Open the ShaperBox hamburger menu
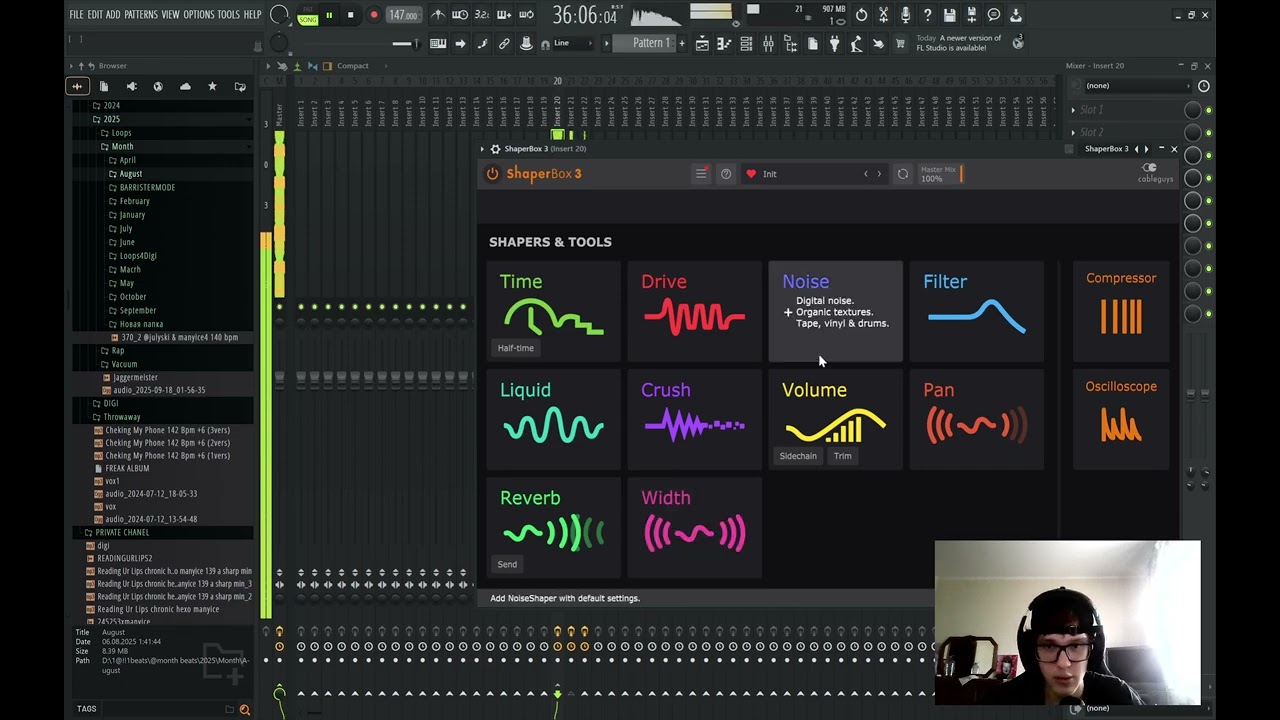This screenshot has width=1280, height=720. point(701,174)
